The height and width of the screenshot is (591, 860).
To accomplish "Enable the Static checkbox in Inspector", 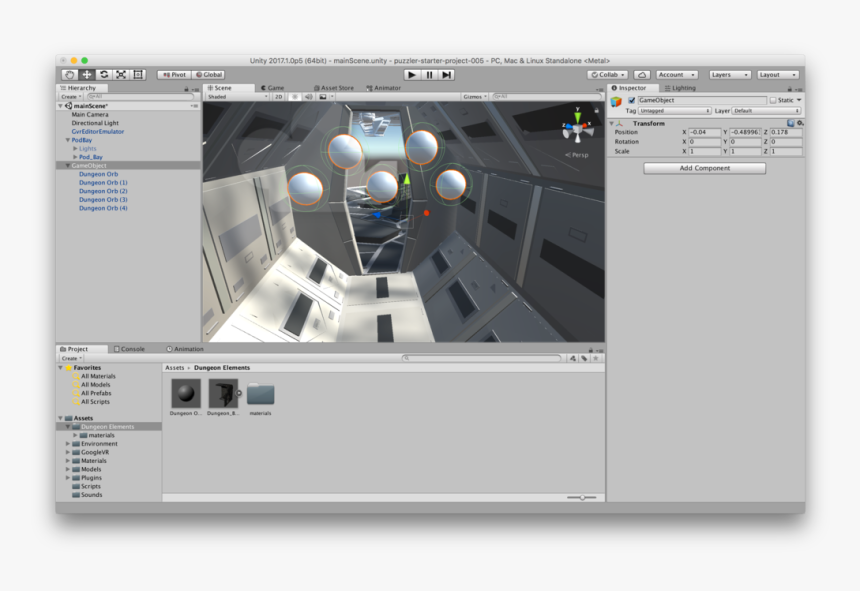I will pyautogui.click(x=772, y=99).
